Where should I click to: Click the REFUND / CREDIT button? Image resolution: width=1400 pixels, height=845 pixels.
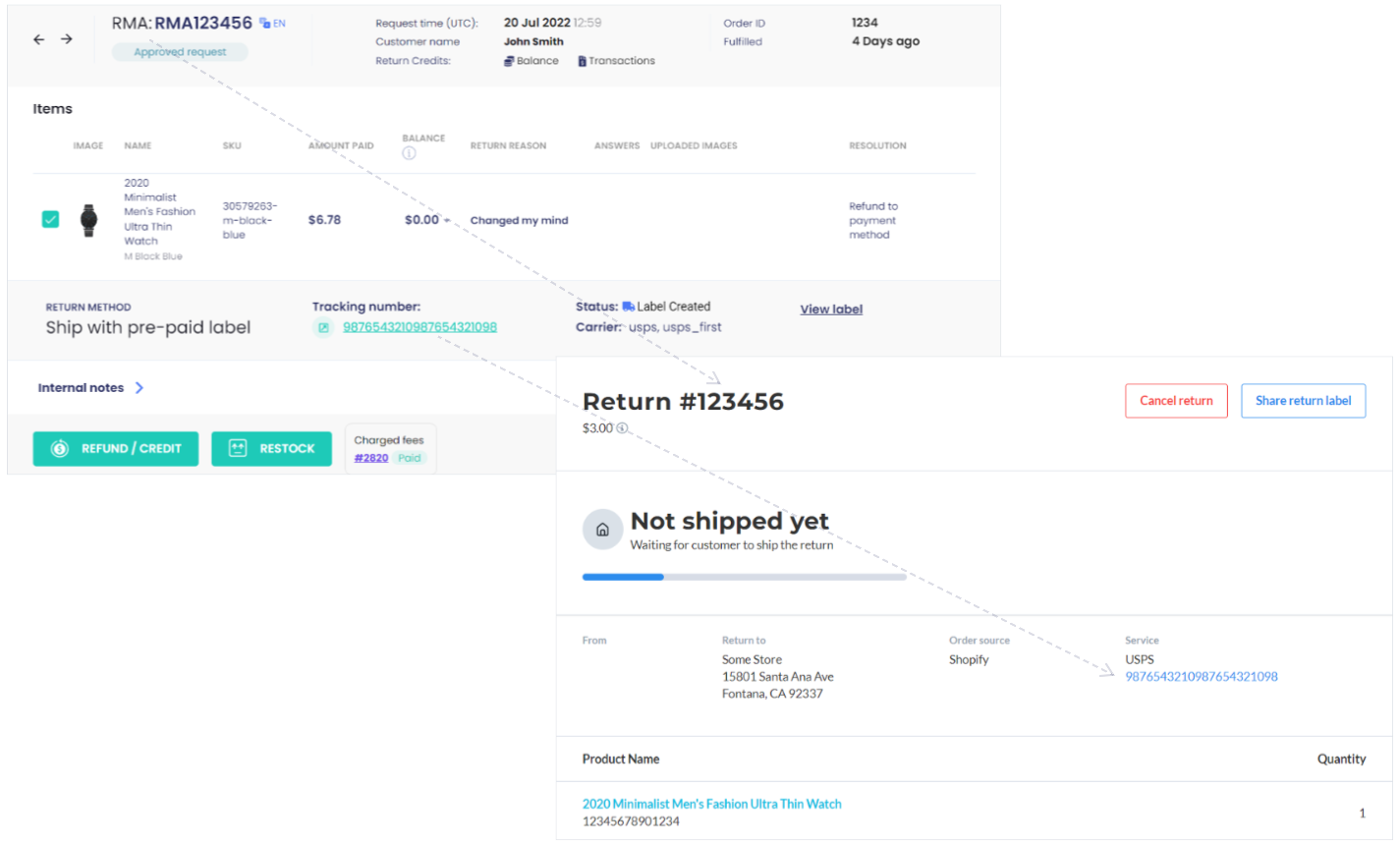(115, 448)
